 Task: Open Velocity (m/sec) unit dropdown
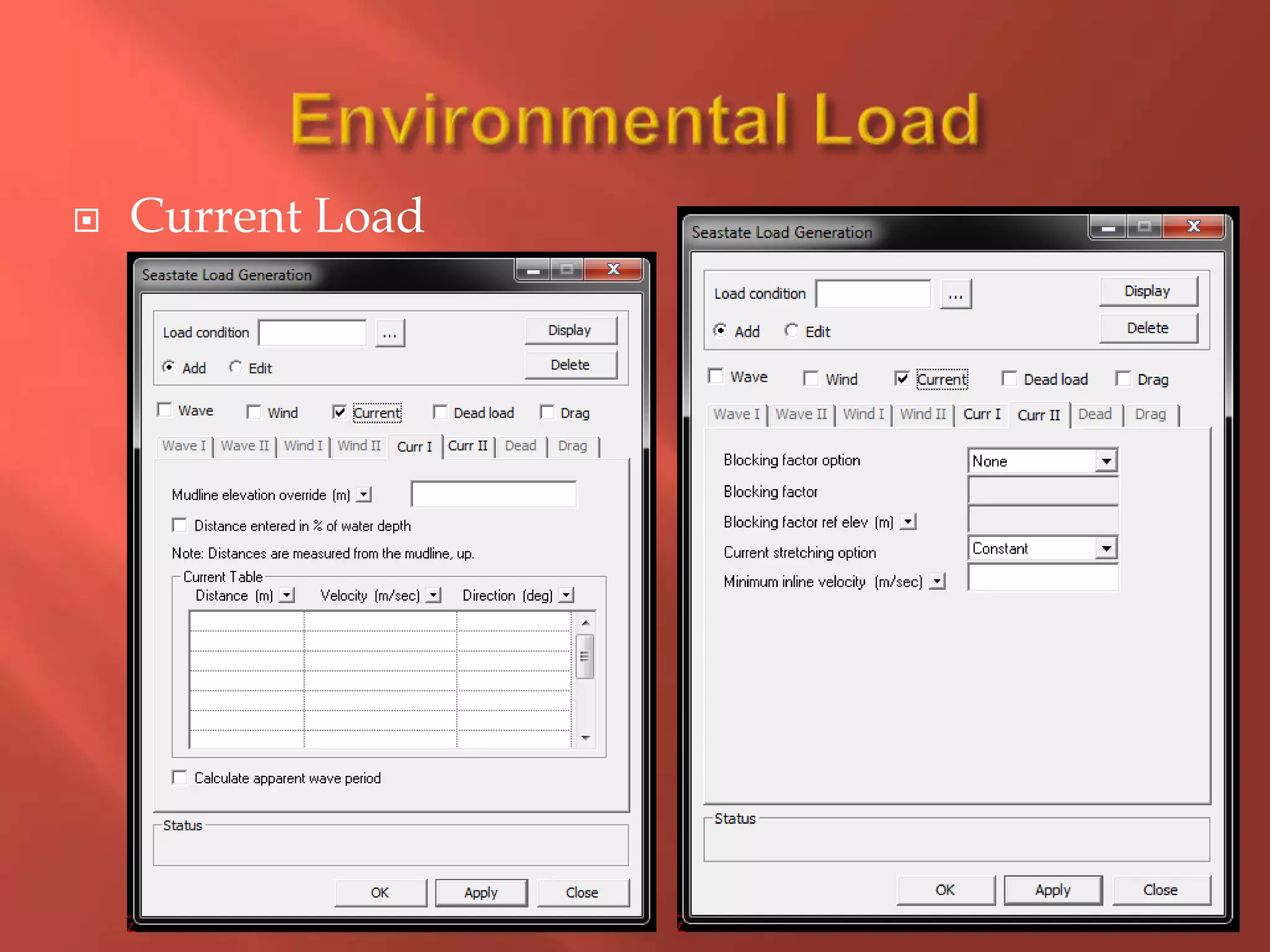433,596
